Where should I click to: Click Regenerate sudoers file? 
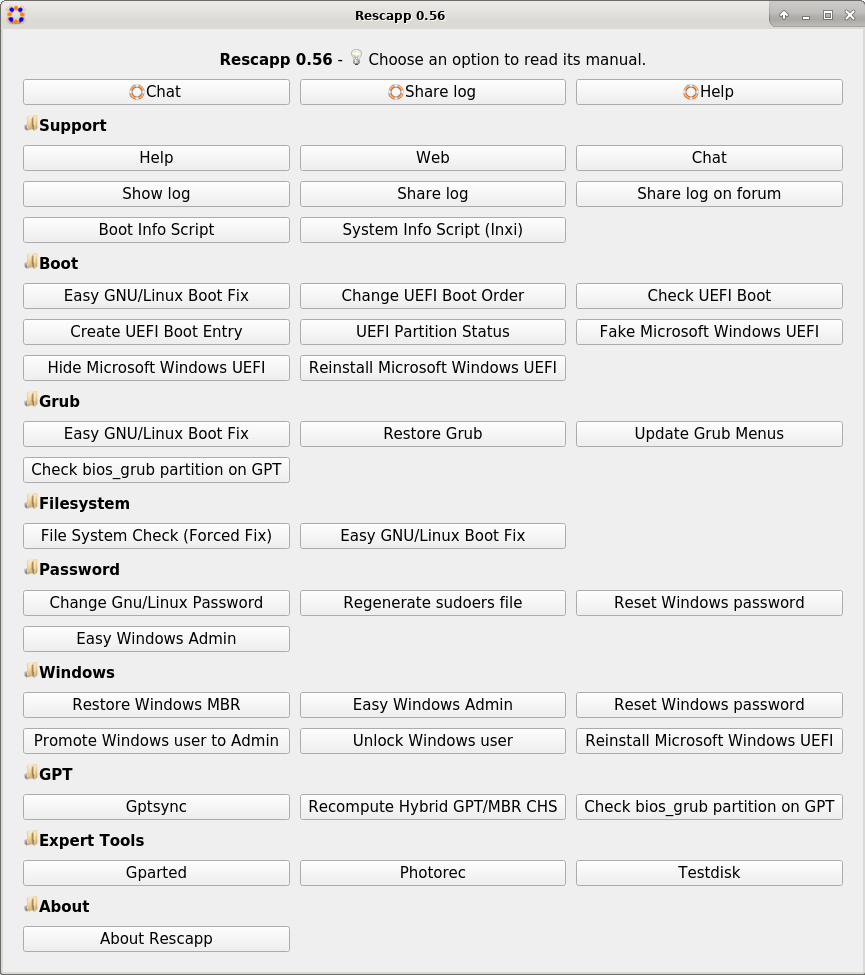pos(433,603)
